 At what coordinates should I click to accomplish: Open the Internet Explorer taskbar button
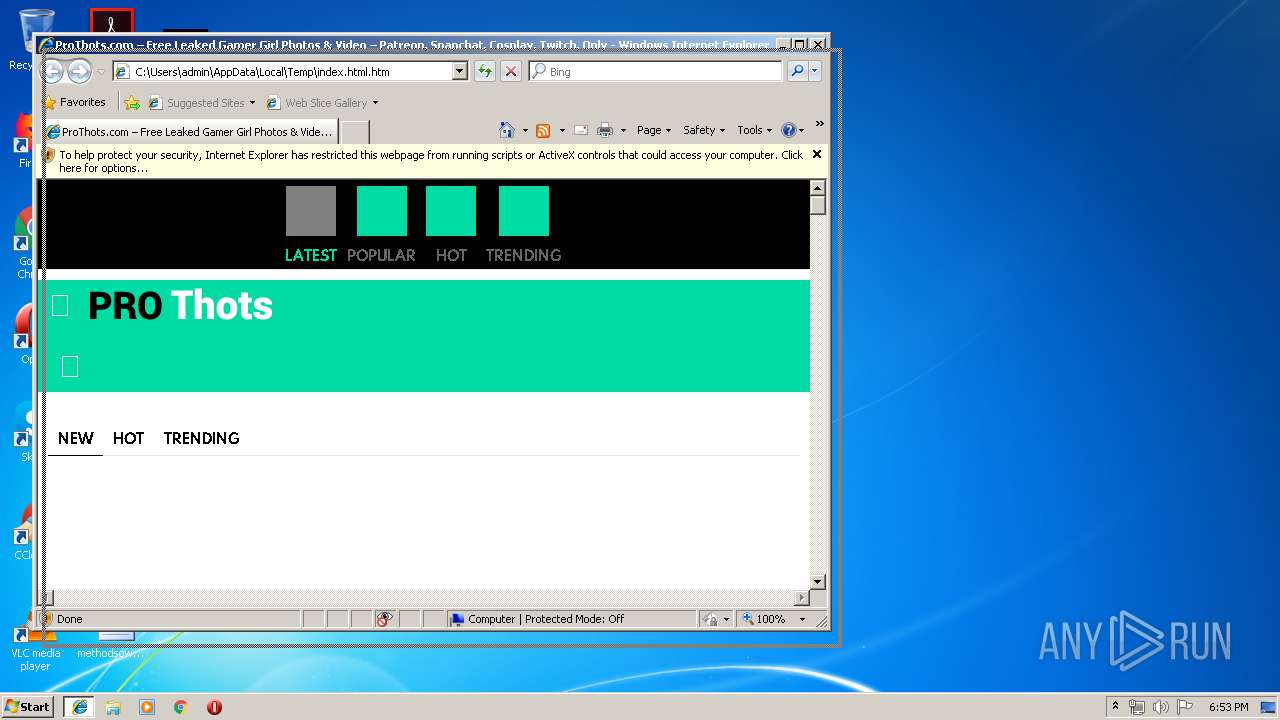[x=79, y=707]
